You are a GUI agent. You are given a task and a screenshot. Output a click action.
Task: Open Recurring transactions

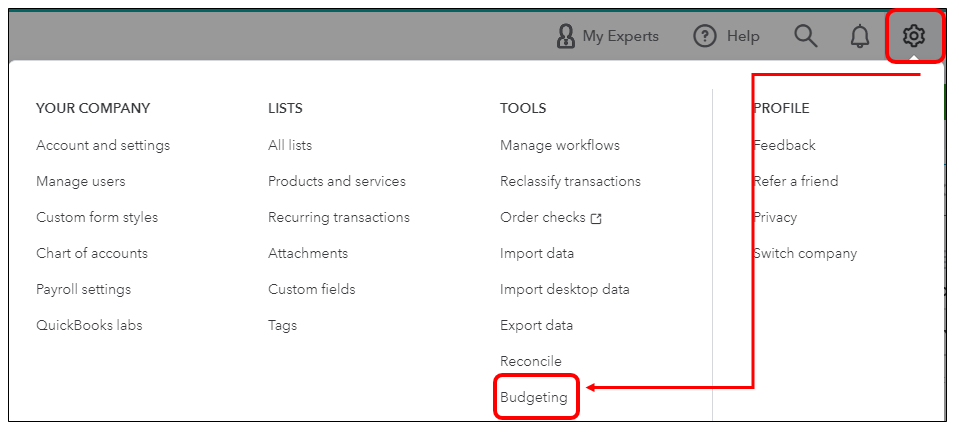point(339,217)
